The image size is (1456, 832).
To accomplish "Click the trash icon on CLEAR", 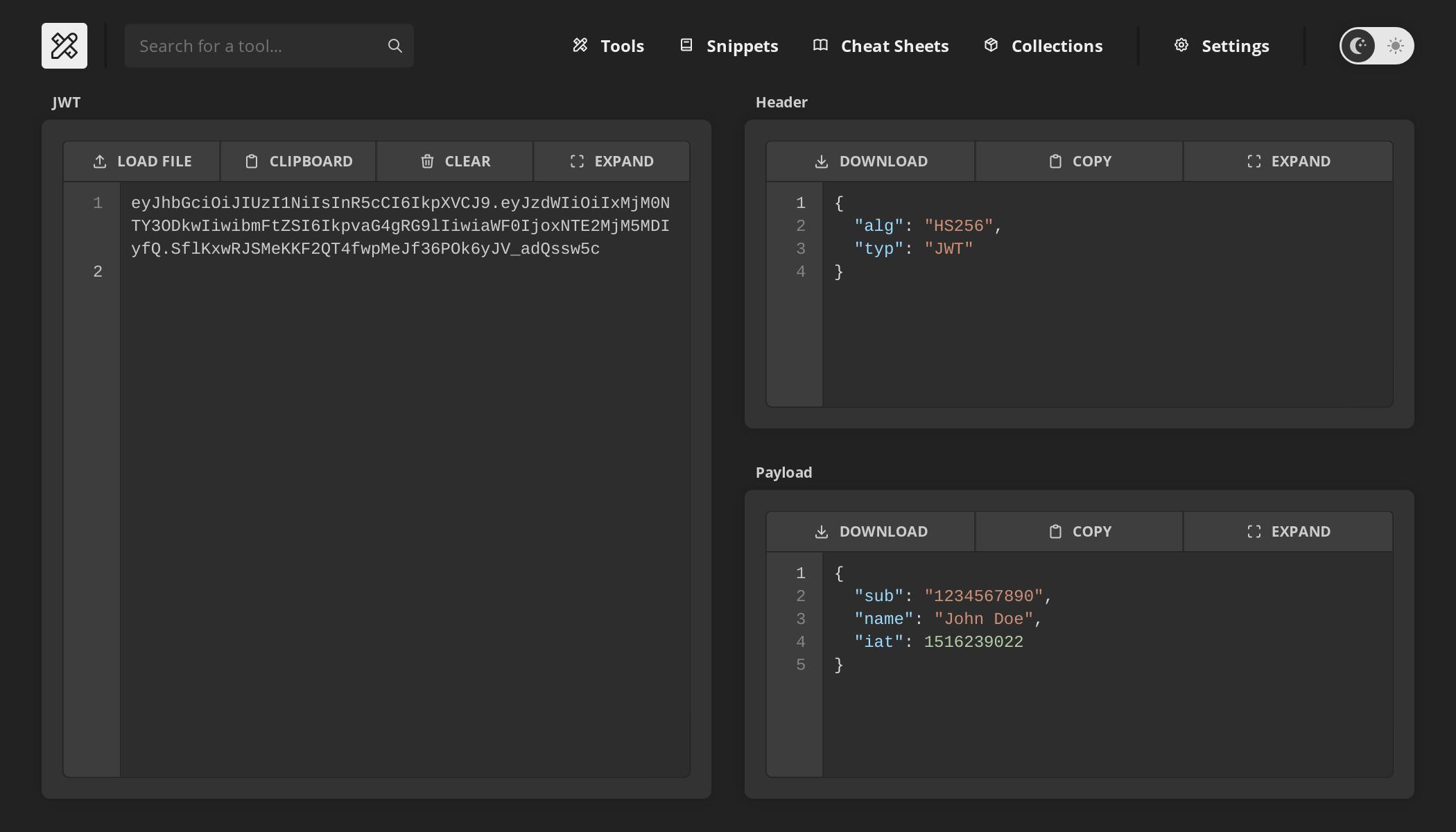I will pyautogui.click(x=427, y=162).
